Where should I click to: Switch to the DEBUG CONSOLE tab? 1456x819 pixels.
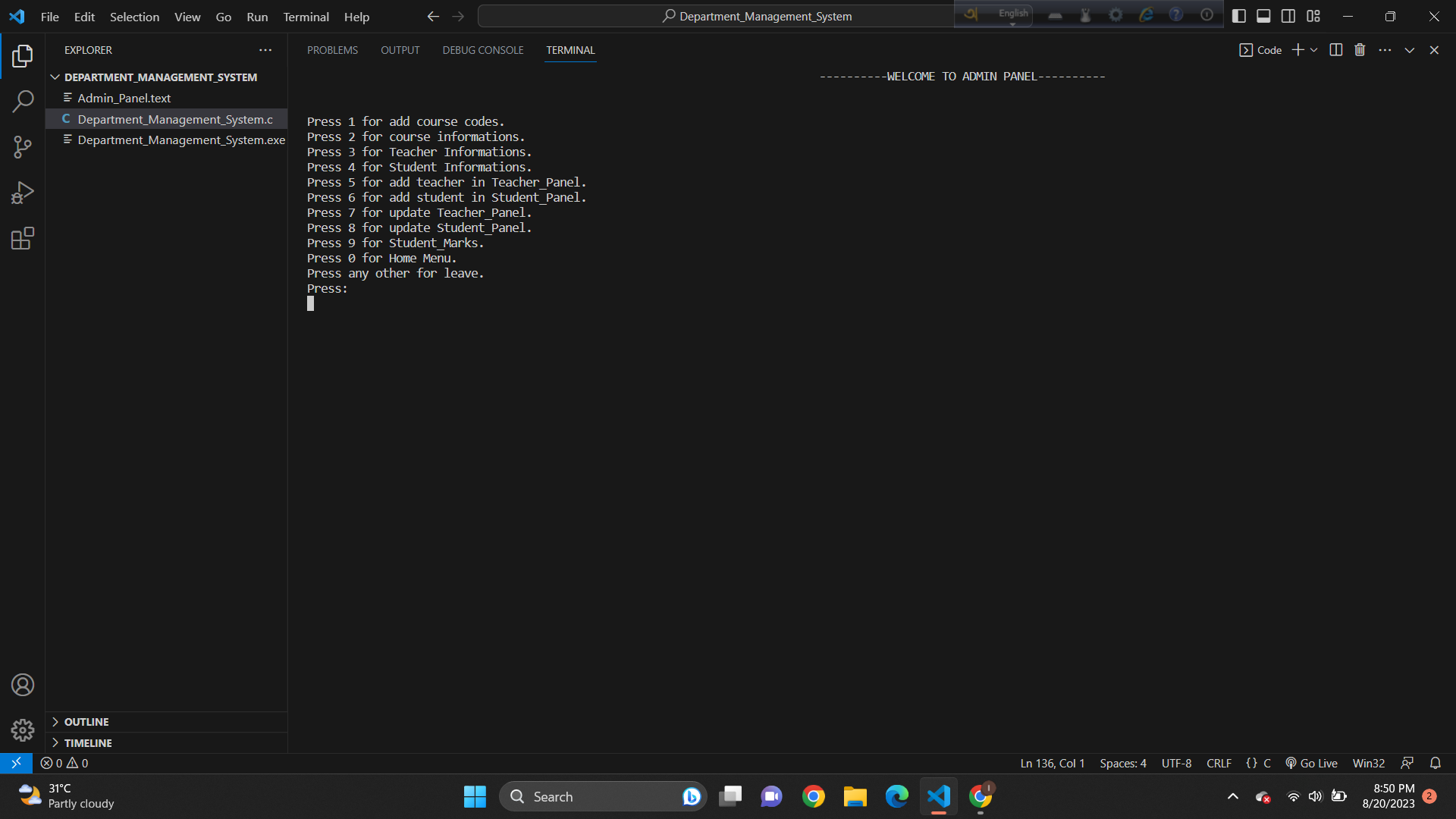pos(482,50)
